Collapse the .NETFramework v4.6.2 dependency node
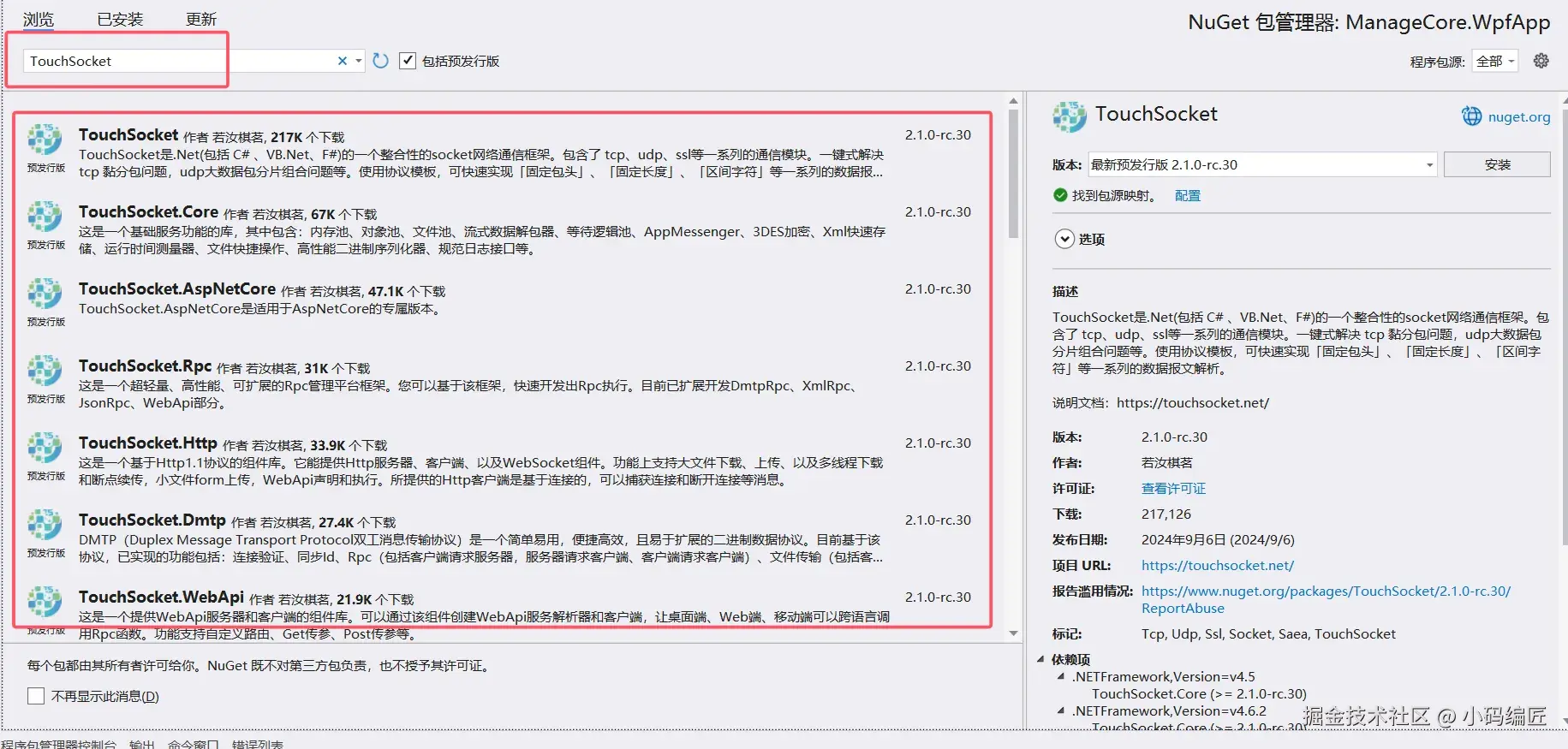Image resolution: width=1568 pixels, height=749 pixels. [x=1061, y=710]
